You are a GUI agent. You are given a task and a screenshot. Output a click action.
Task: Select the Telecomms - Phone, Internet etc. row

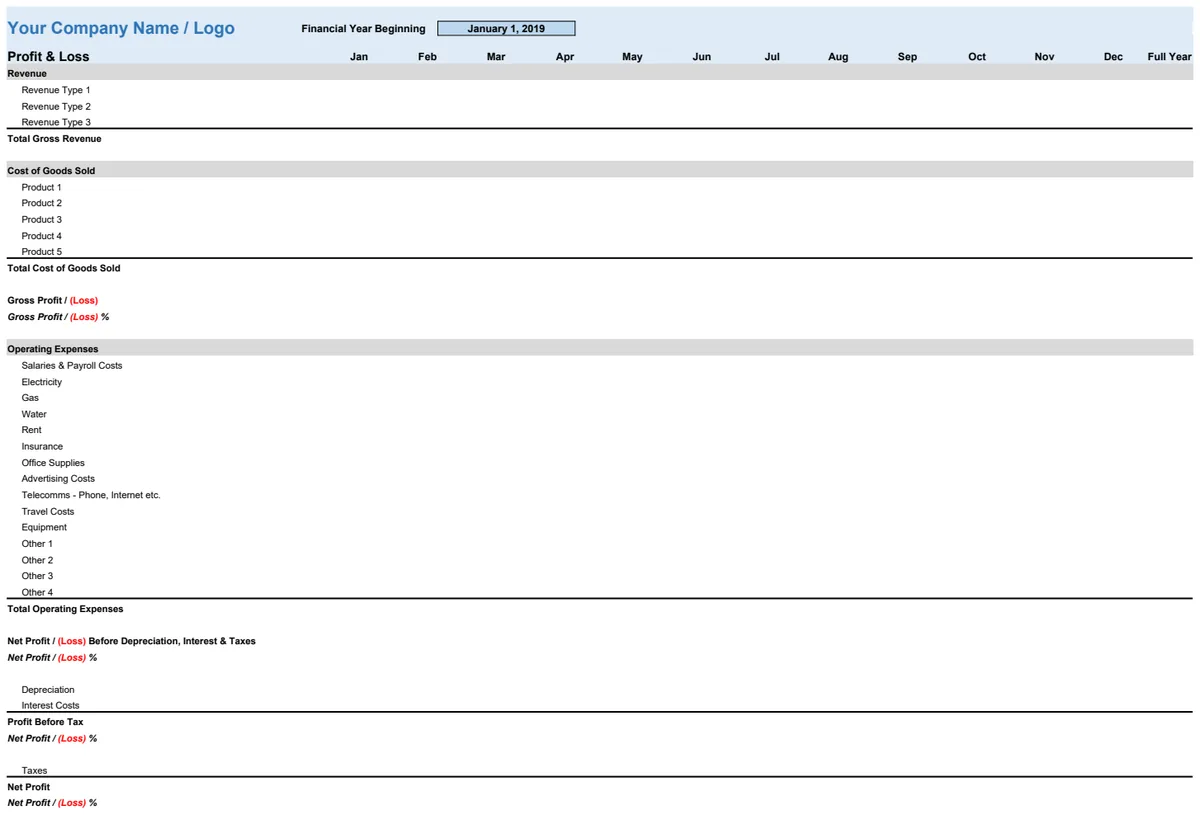pos(91,495)
